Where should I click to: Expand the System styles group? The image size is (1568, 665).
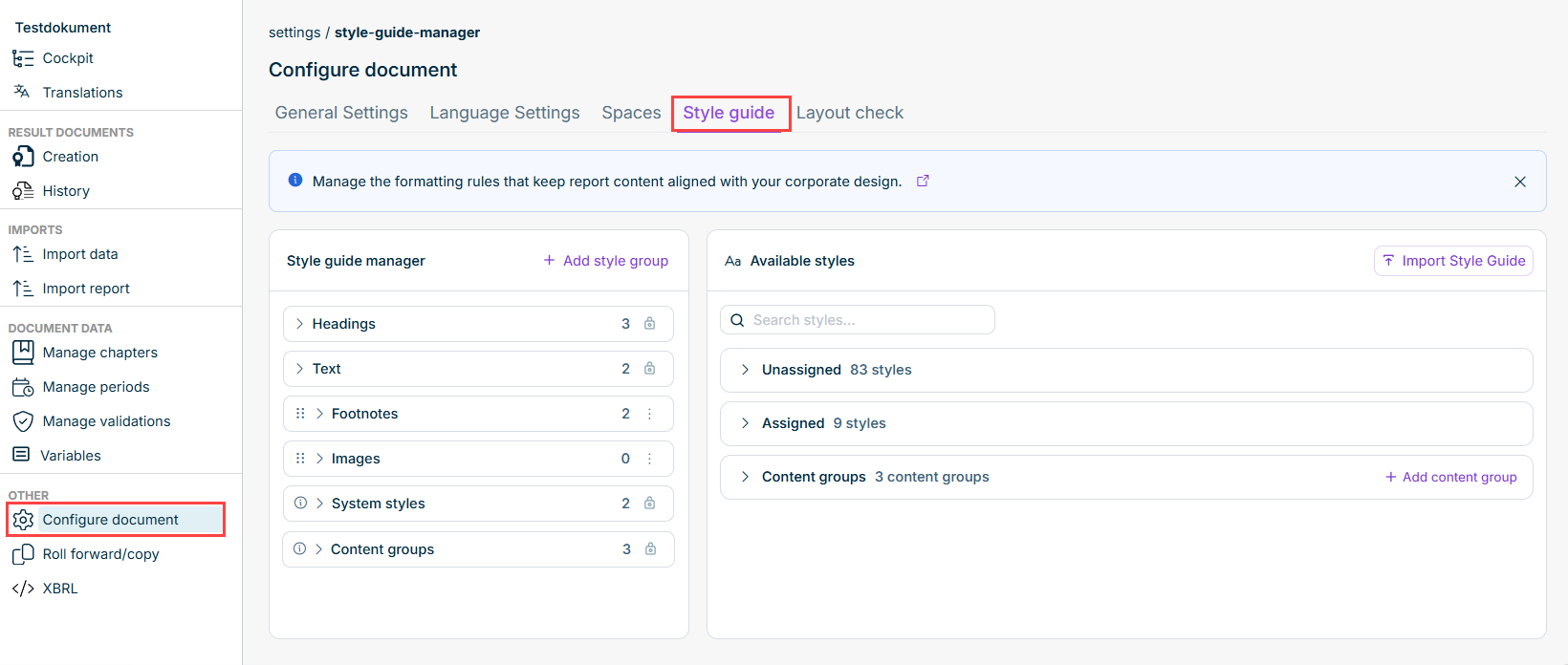[319, 504]
